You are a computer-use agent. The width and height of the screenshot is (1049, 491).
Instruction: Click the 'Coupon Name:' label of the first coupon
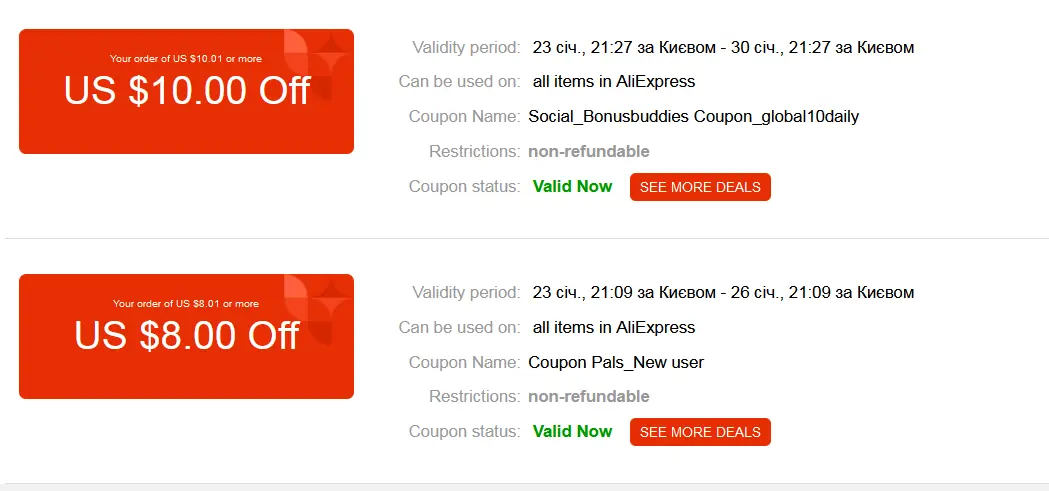[x=464, y=117]
